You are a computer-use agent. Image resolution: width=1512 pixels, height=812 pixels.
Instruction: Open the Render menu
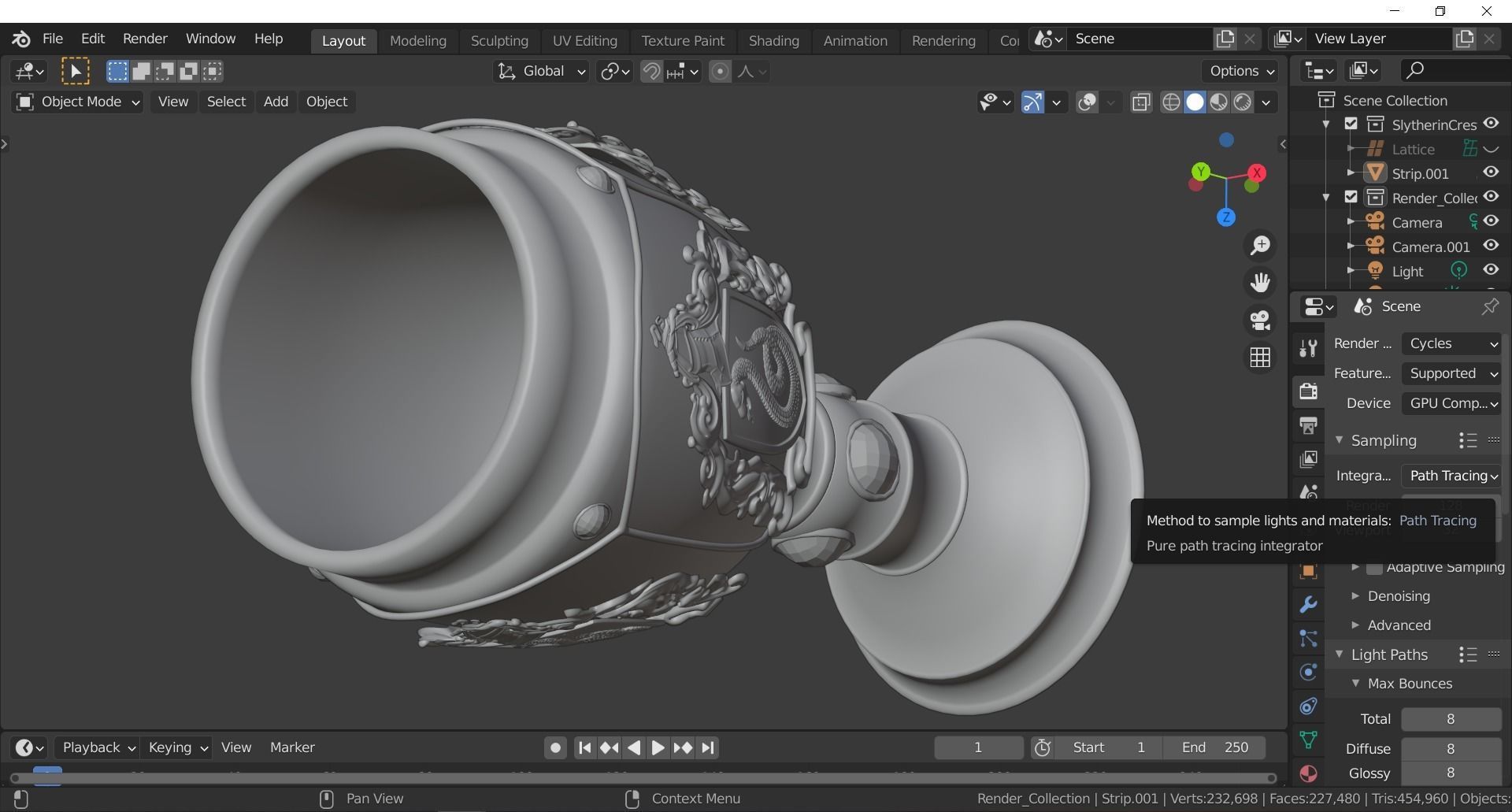tap(145, 39)
